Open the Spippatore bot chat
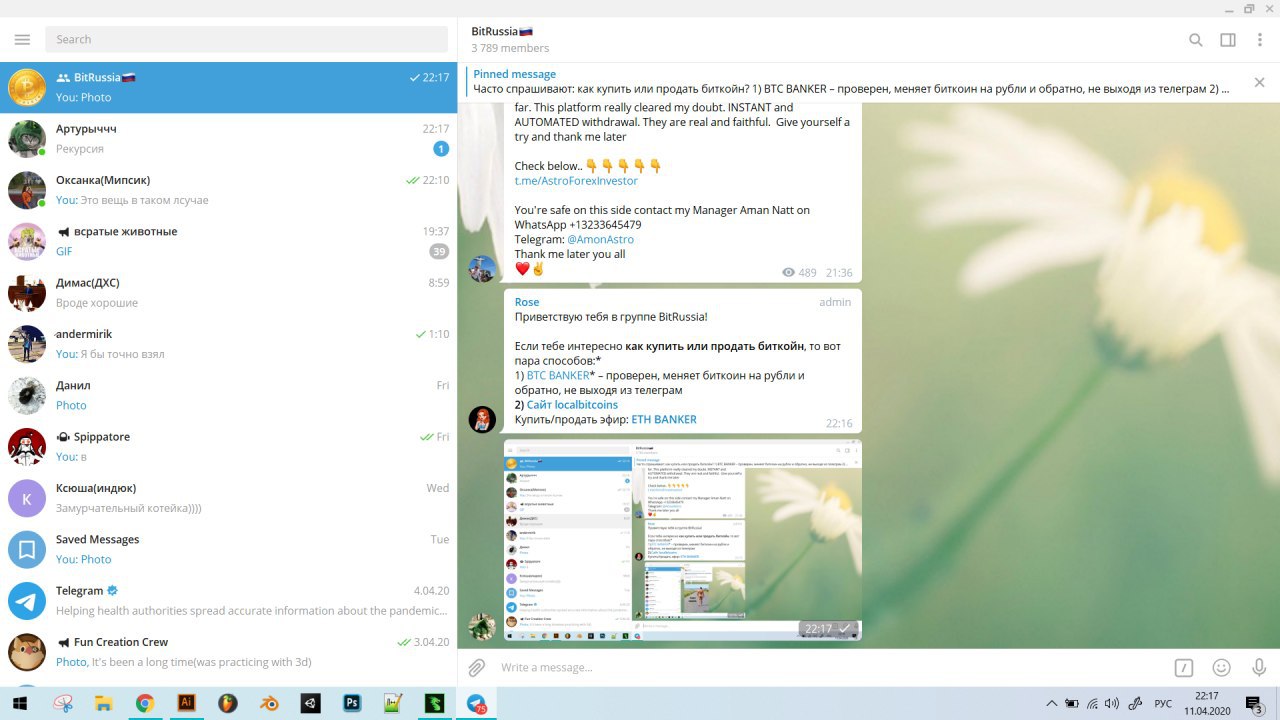Image resolution: width=1280 pixels, height=720 pixels. click(229, 446)
